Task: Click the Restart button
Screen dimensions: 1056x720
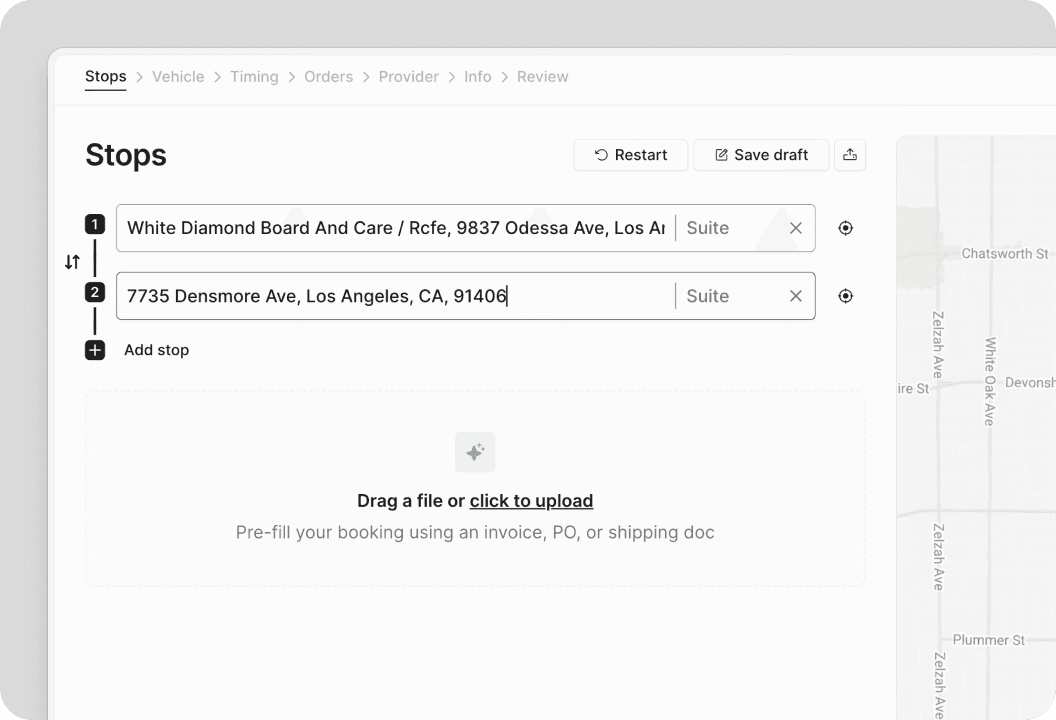Action: (630, 155)
